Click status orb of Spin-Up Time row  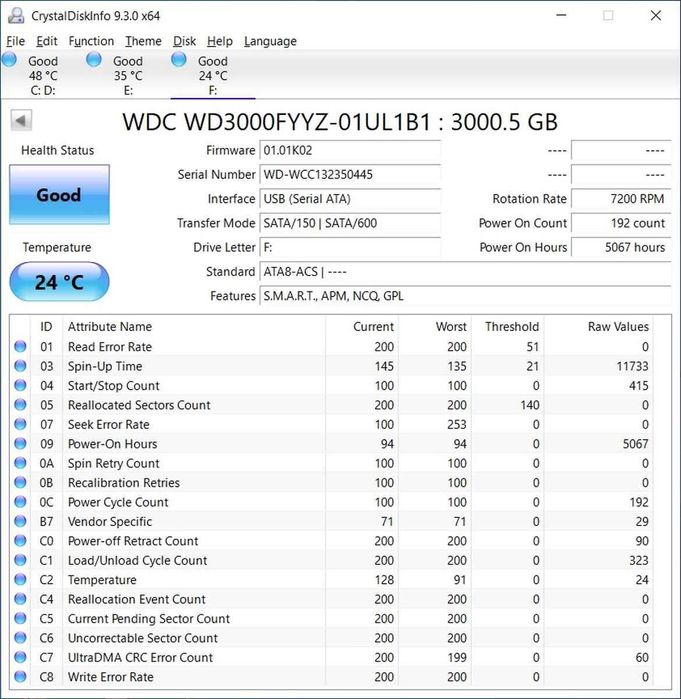pos(20,366)
